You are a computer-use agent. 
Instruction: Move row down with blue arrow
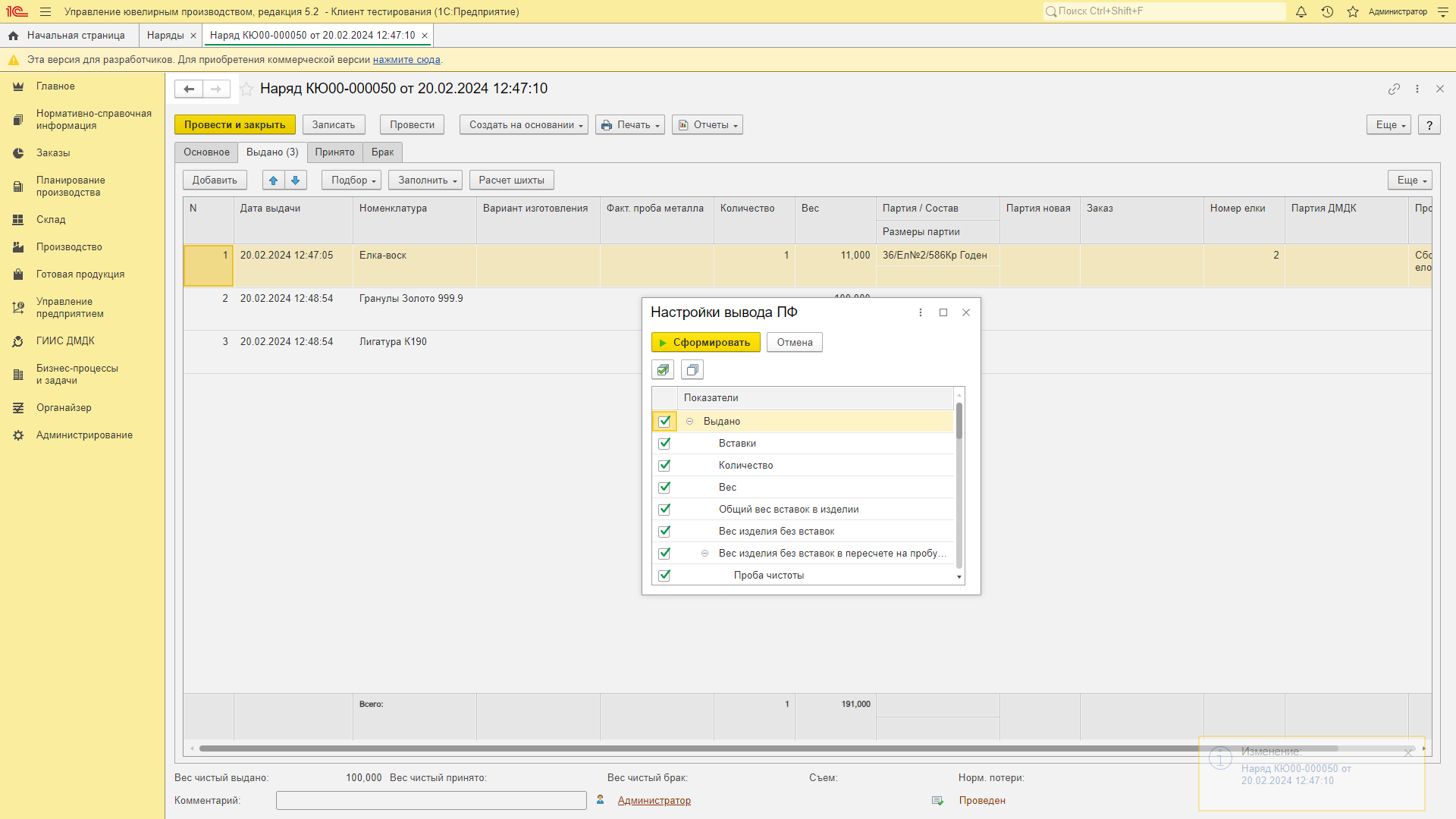tap(296, 180)
